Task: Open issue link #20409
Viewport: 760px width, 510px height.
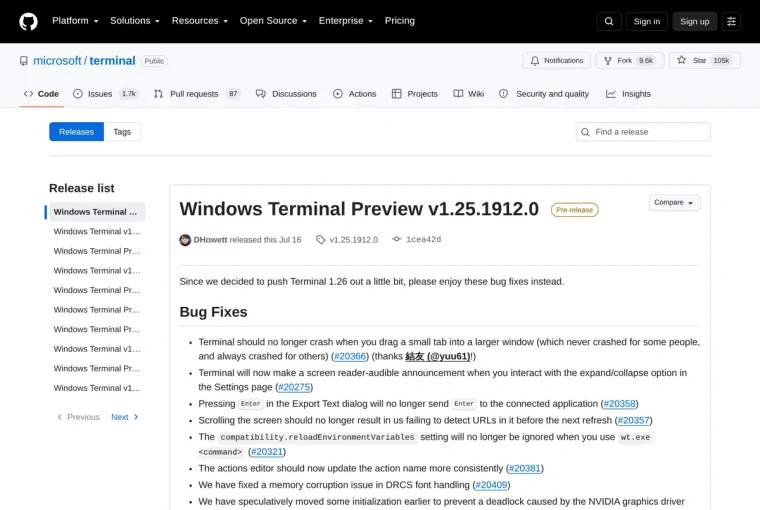Action: click(x=491, y=485)
